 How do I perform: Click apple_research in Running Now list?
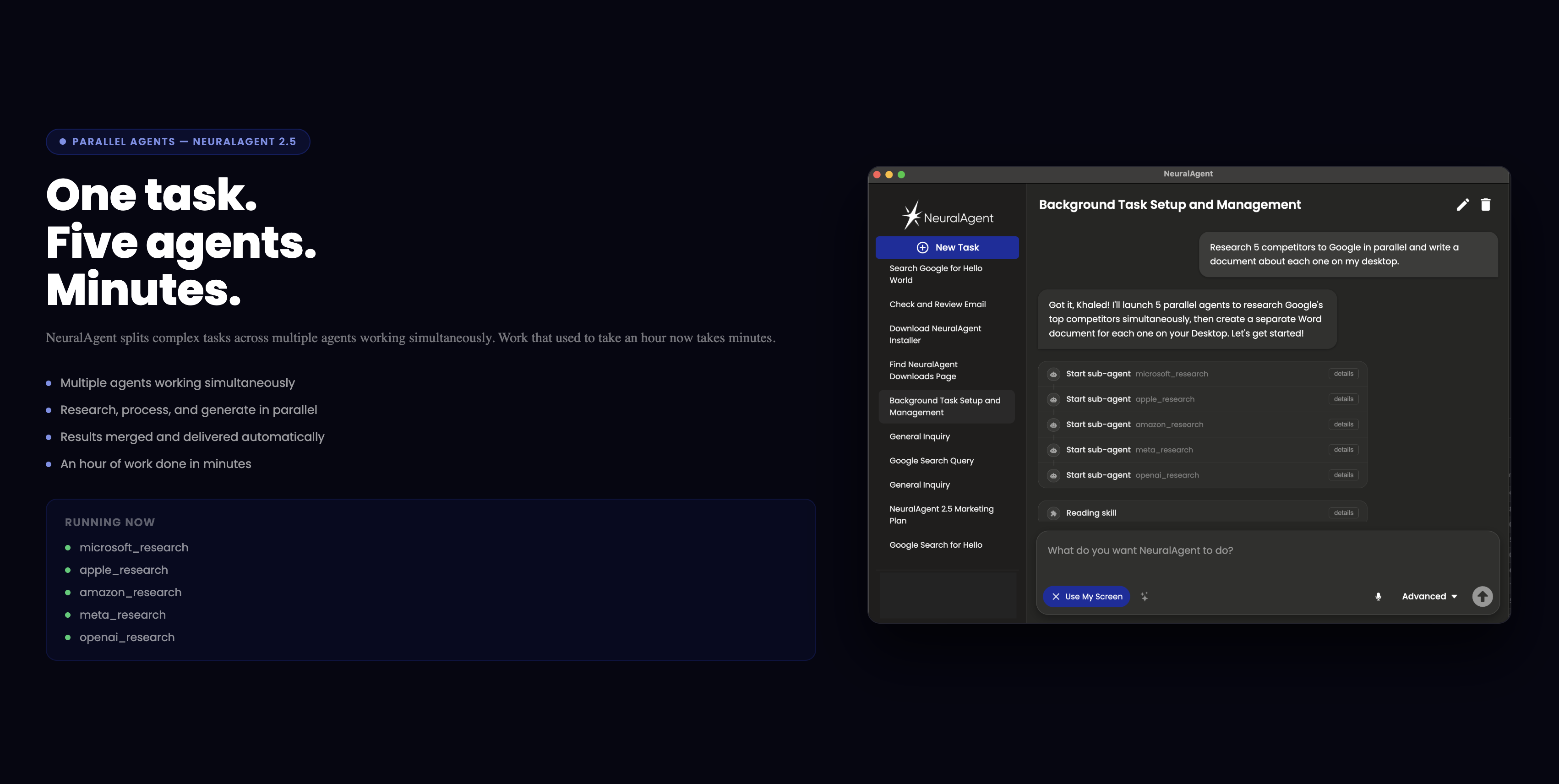pyautogui.click(x=124, y=571)
